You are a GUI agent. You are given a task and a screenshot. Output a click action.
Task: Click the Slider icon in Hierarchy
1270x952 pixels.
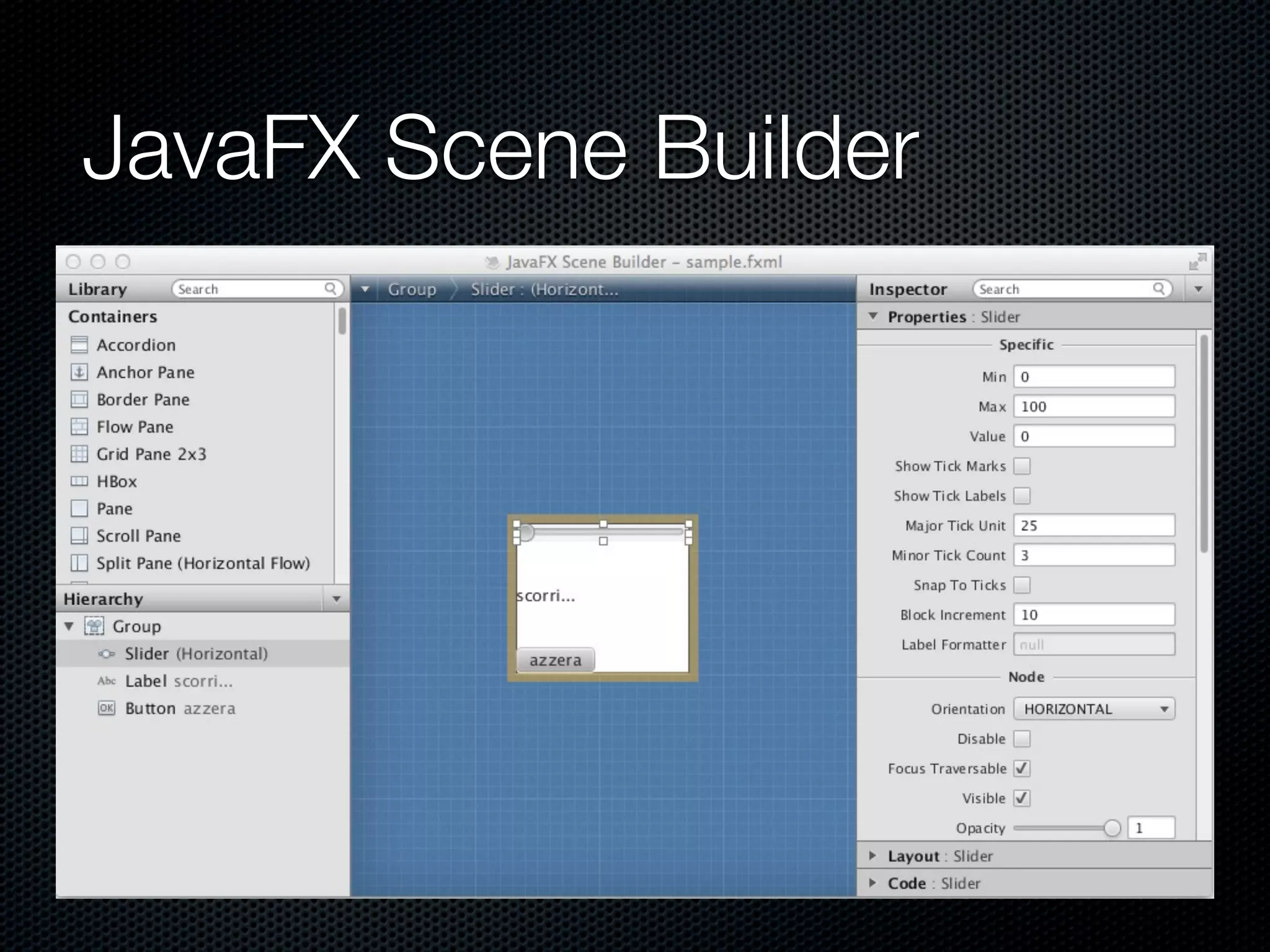[107, 654]
